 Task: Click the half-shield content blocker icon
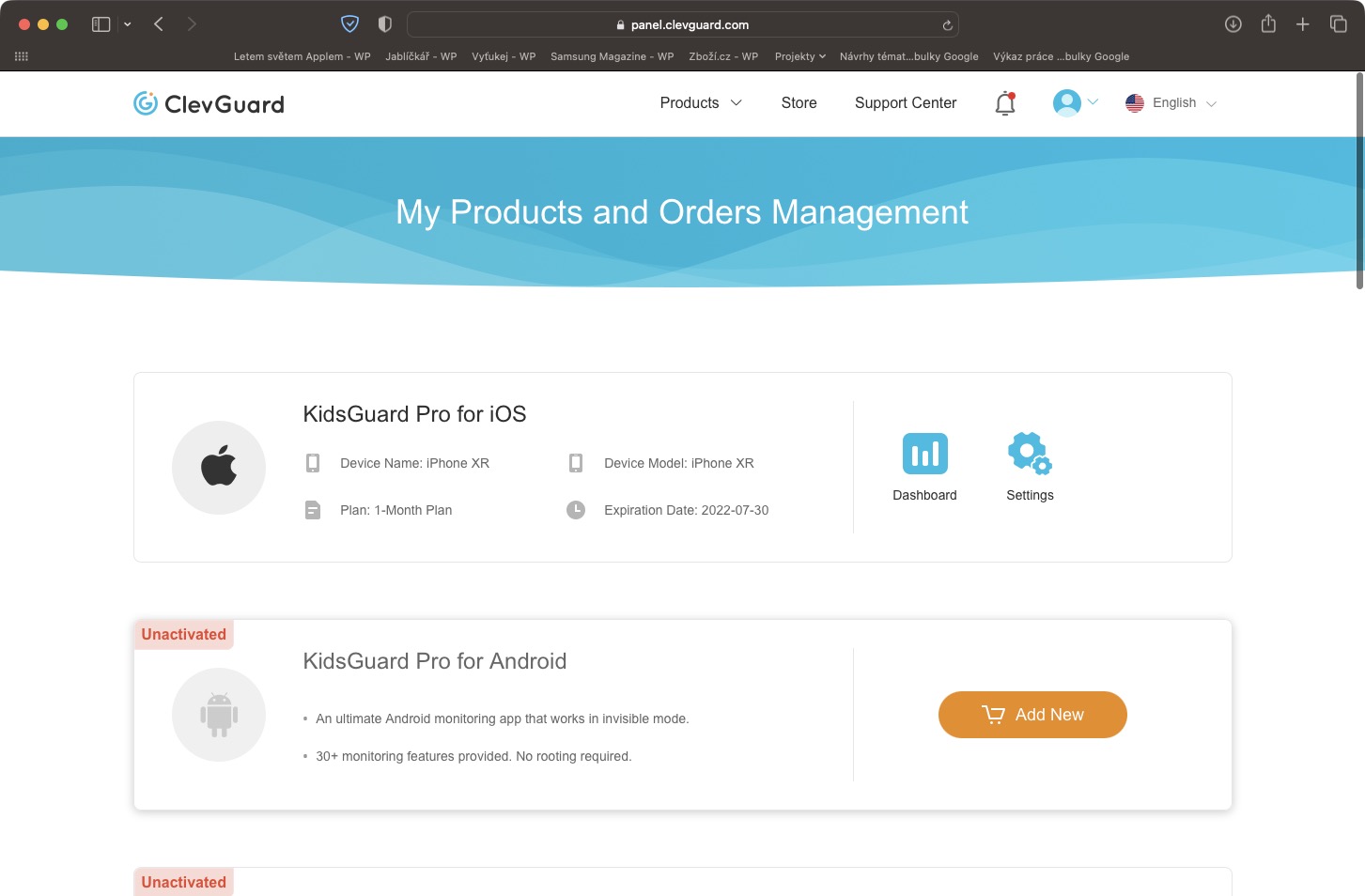pos(384,24)
